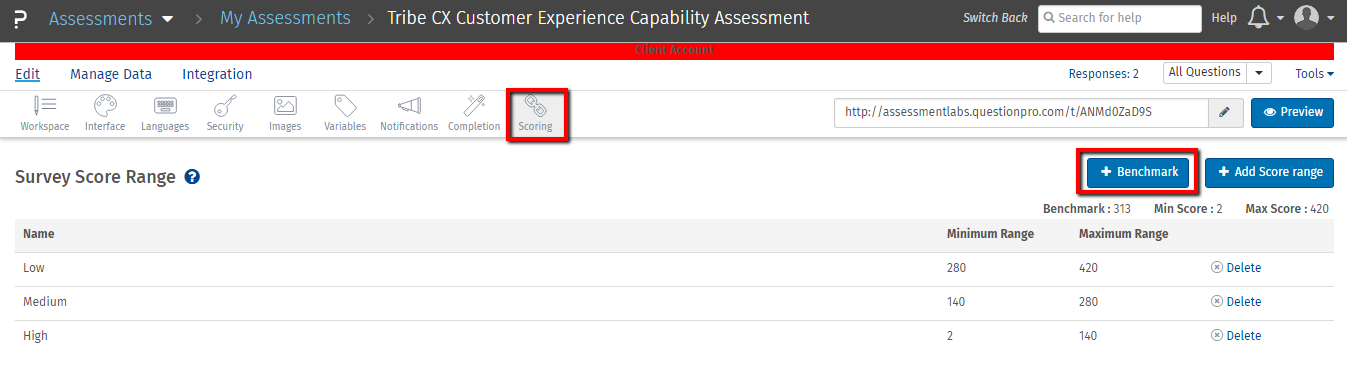
Task: Select the High range name
Action: pyautogui.click(x=35, y=336)
